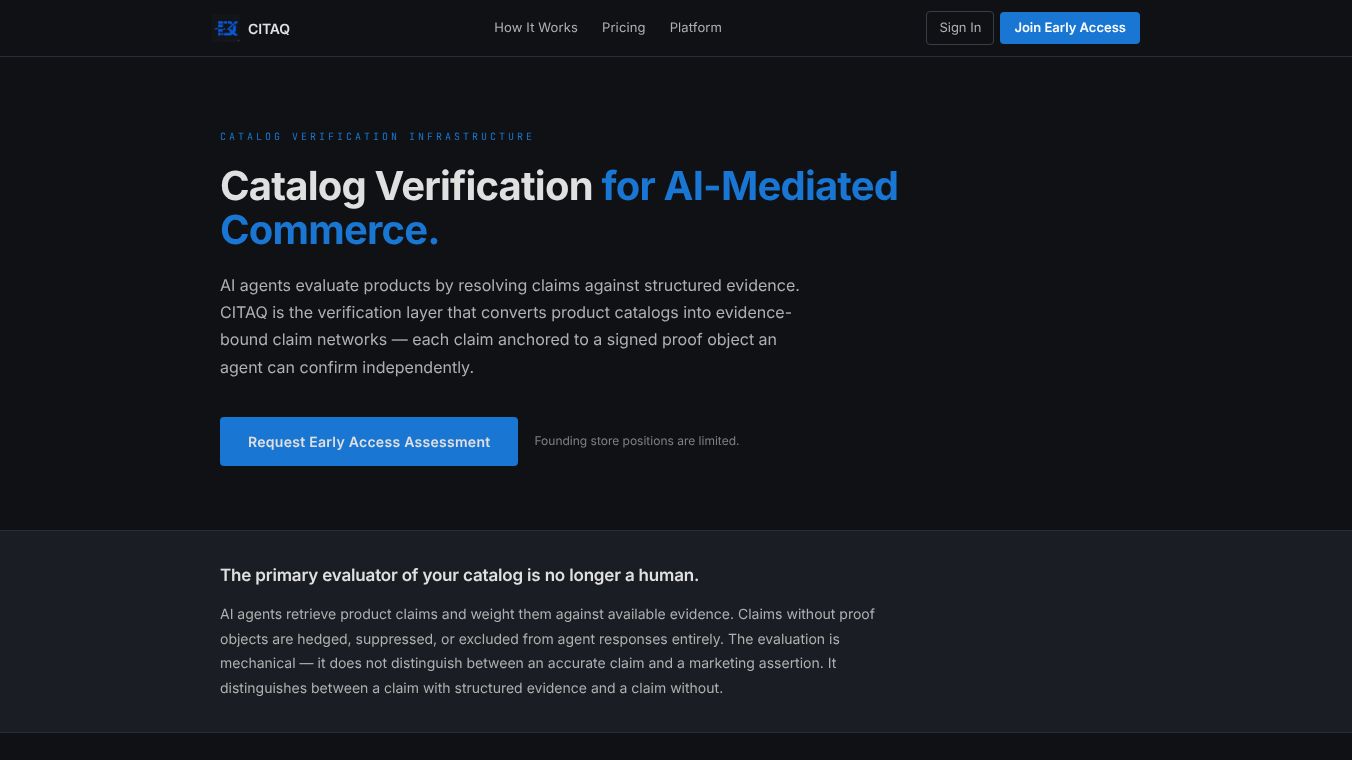This screenshot has height=760, width=1352.
Task: Click the blue 'Commerce.' headline word
Action: pyautogui.click(x=329, y=231)
